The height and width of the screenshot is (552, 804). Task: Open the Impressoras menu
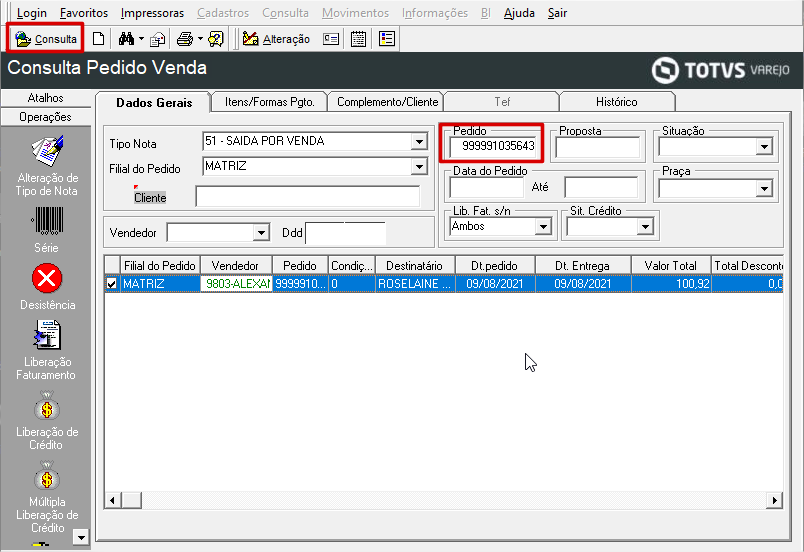tap(152, 13)
